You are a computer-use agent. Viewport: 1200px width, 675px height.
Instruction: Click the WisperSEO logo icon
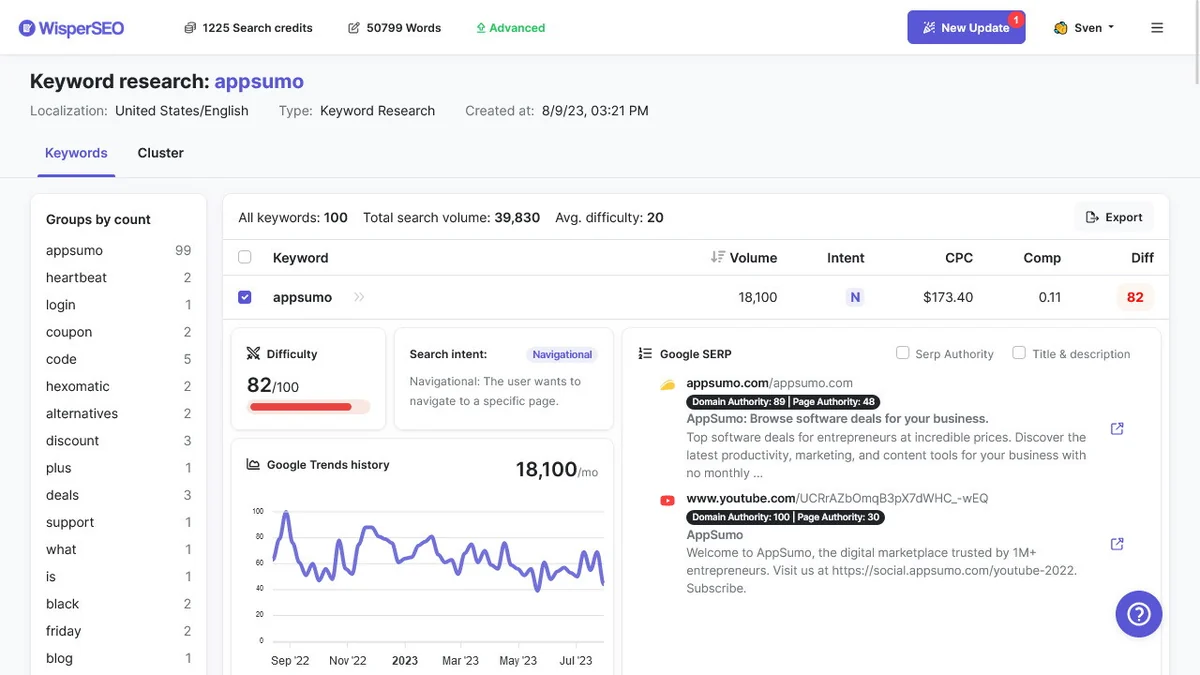pos(27,28)
